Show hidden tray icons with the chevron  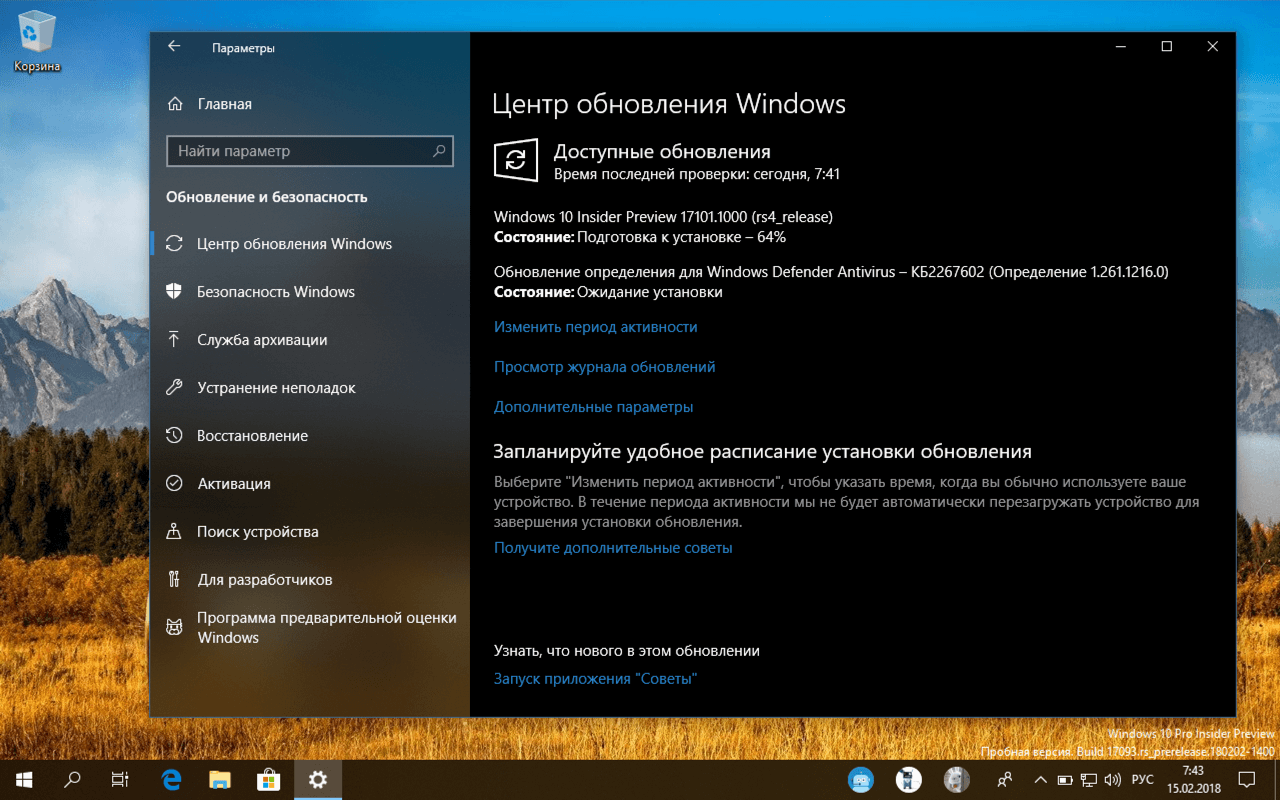tap(1040, 779)
